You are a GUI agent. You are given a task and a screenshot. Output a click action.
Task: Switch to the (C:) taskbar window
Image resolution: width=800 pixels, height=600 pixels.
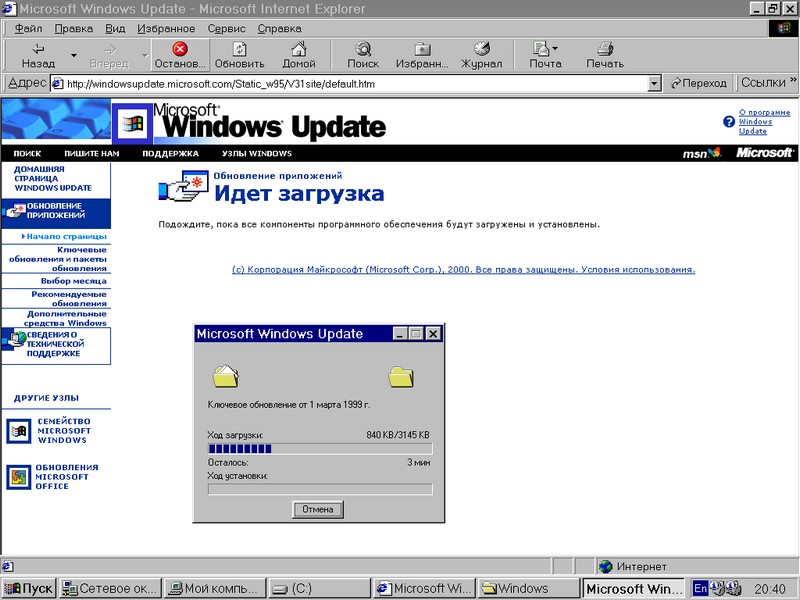319,588
